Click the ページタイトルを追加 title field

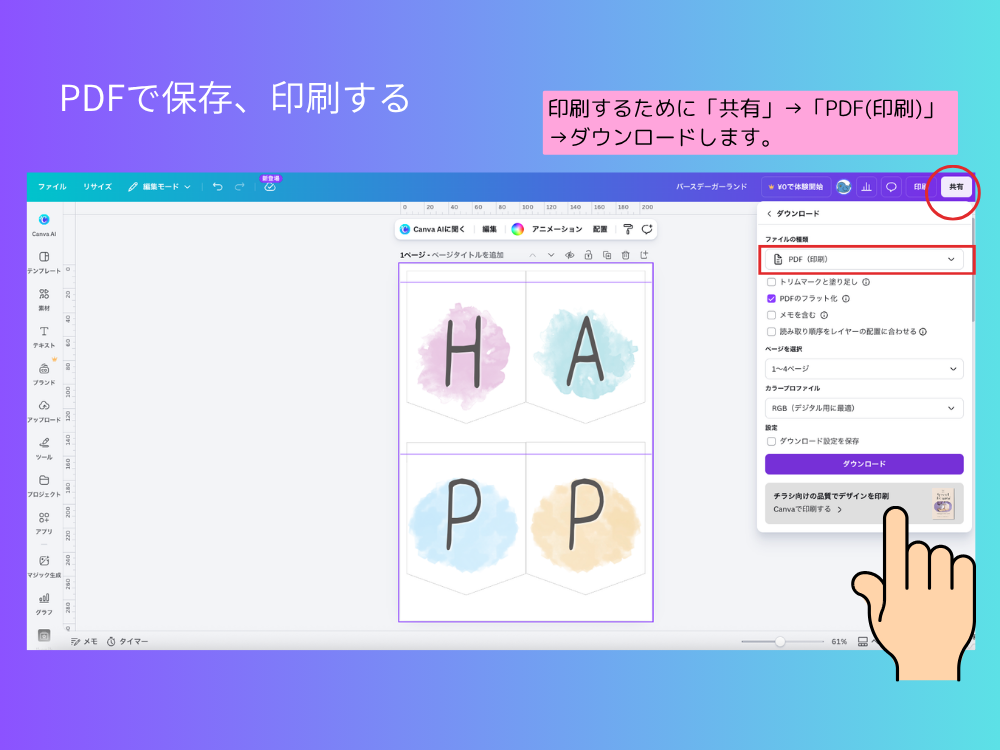click(467, 255)
